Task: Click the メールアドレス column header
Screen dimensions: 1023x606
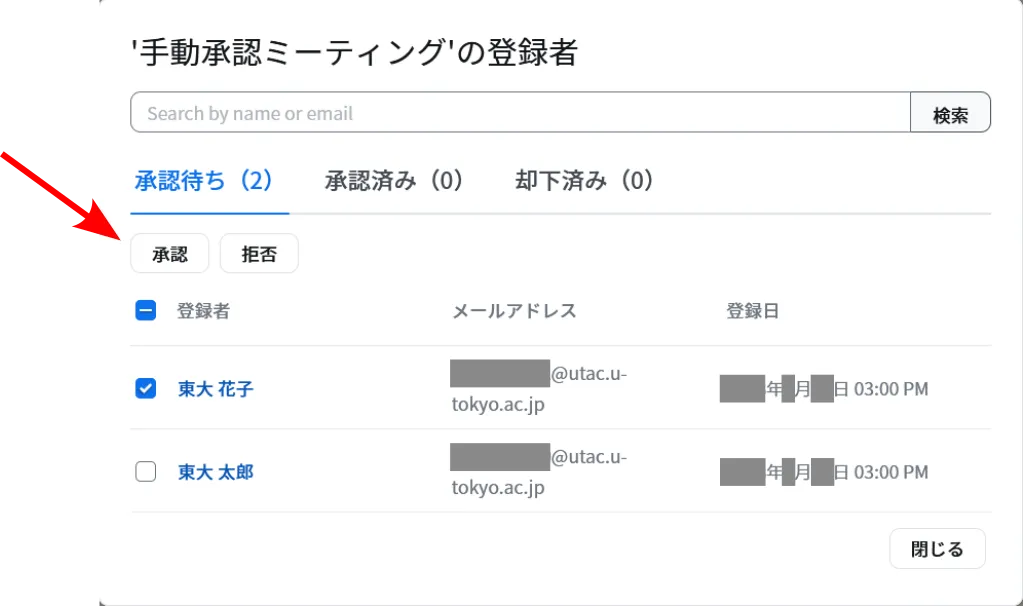Action: click(514, 311)
